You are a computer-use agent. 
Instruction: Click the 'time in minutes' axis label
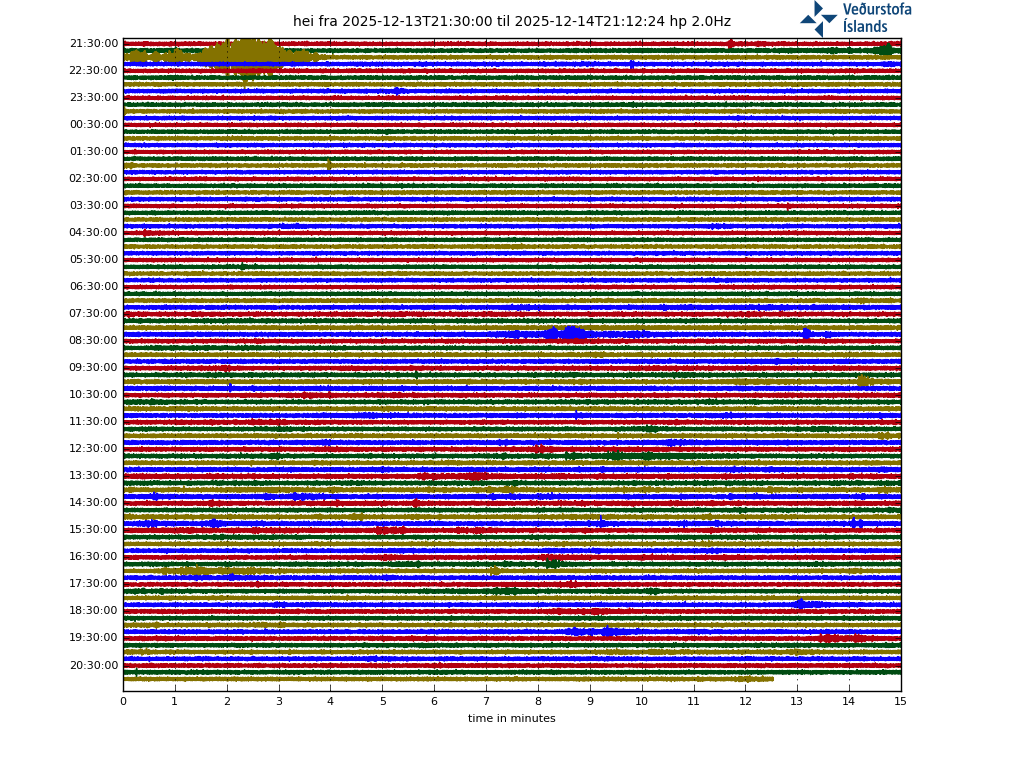511,719
